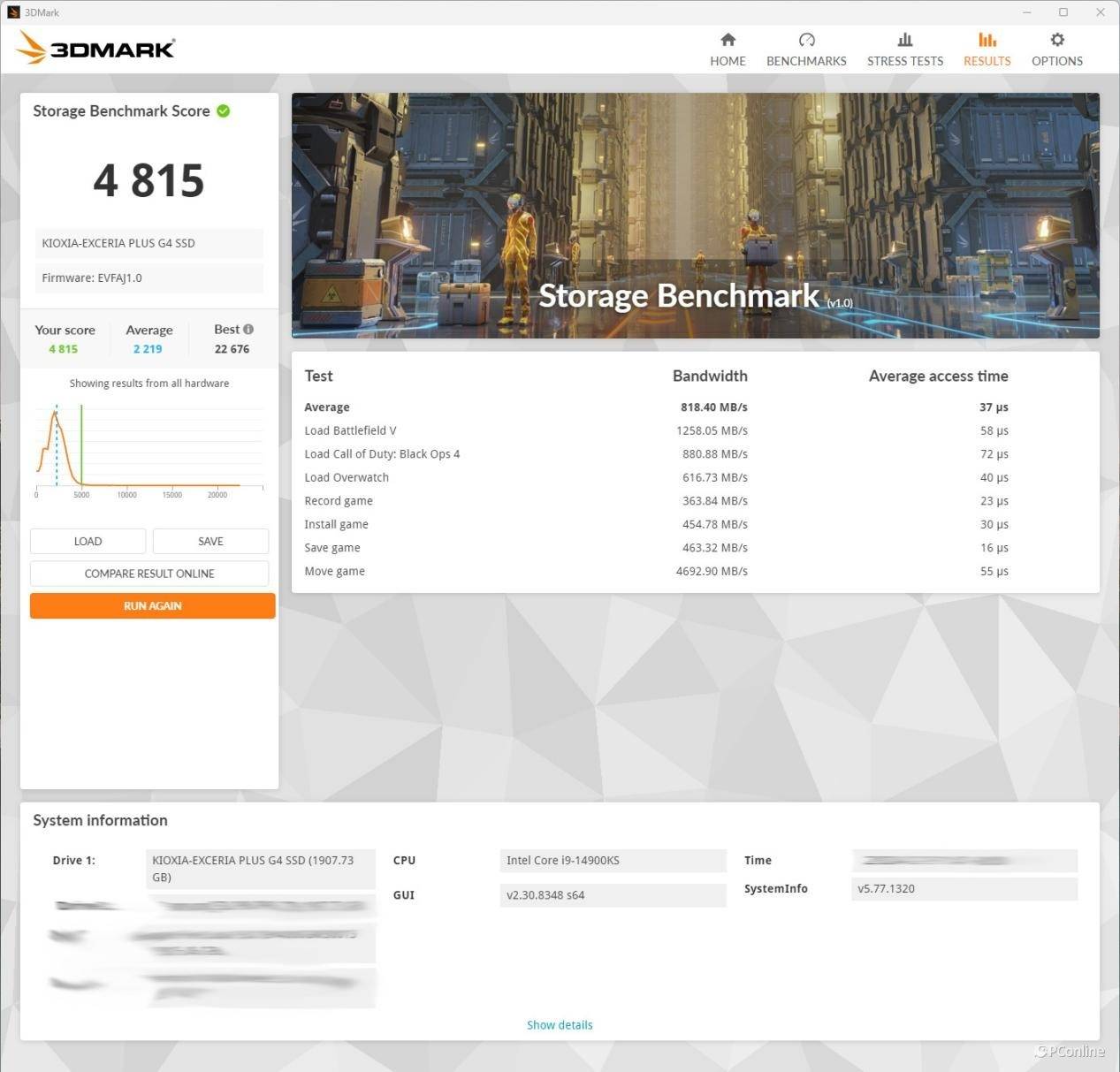The image size is (1120, 1072).
Task: Switch to the STRESS TESTS tab label
Action: pos(904,61)
